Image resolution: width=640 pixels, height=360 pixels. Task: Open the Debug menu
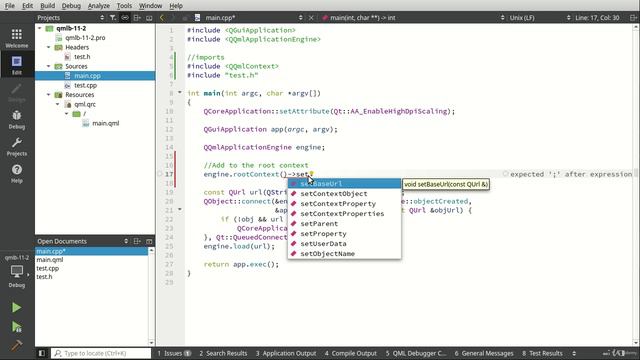(71, 6)
